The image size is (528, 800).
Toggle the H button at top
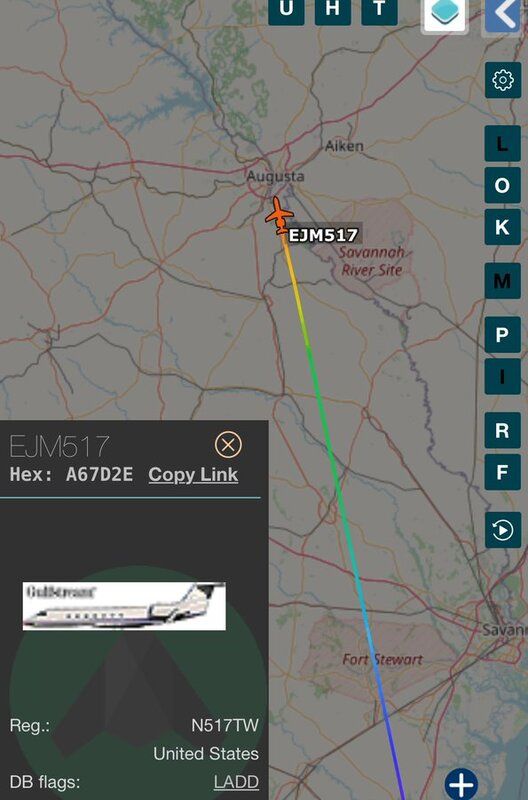[333, 10]
